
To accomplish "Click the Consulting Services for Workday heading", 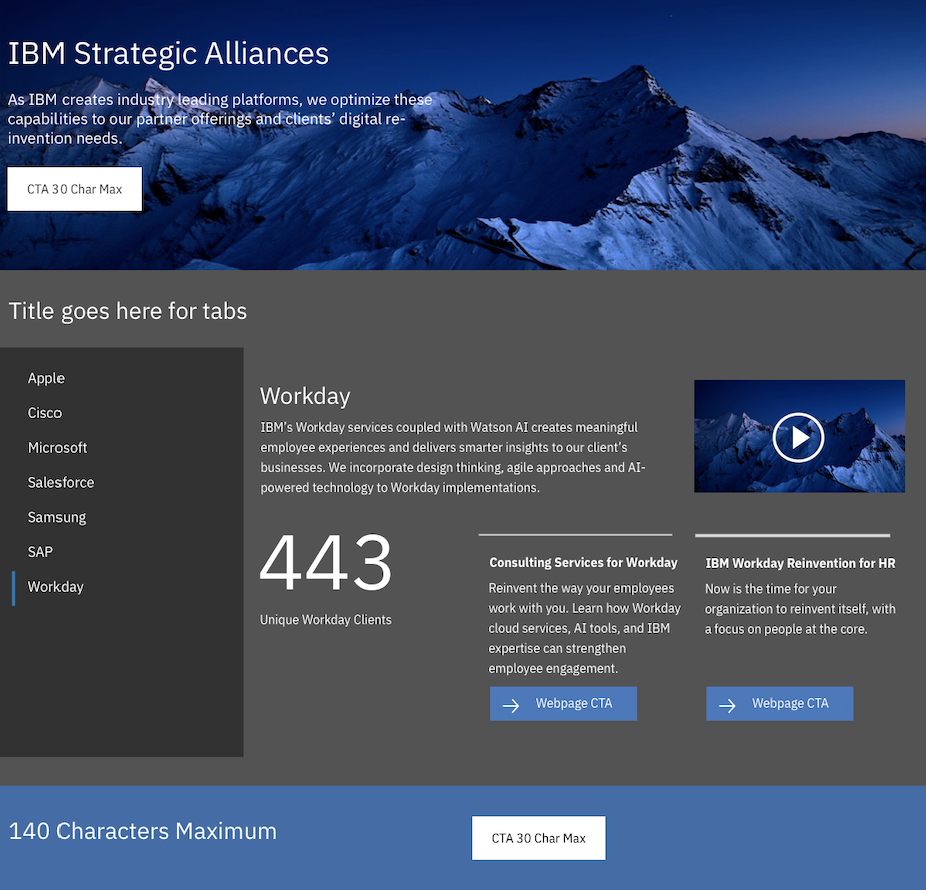I will click(583, 562).
